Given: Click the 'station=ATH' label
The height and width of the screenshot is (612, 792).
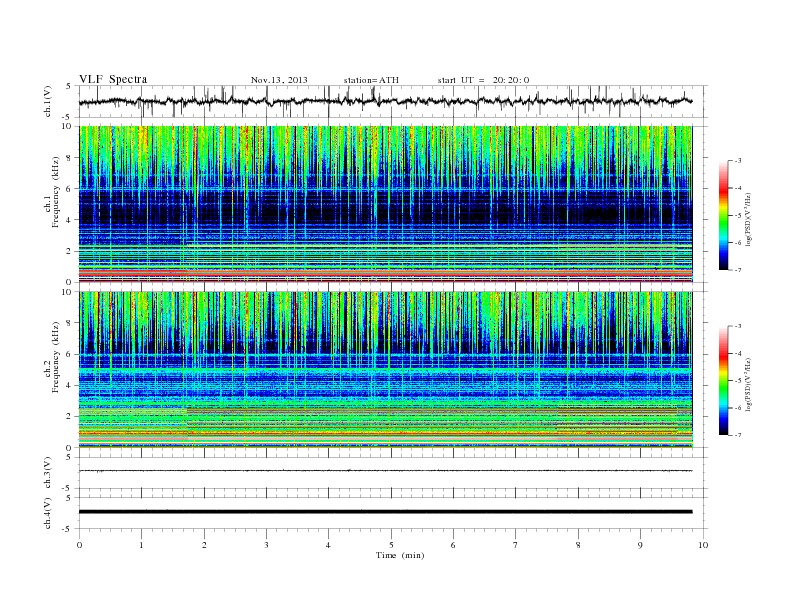Looking at the screenshot, I should [x=371, y=80].
